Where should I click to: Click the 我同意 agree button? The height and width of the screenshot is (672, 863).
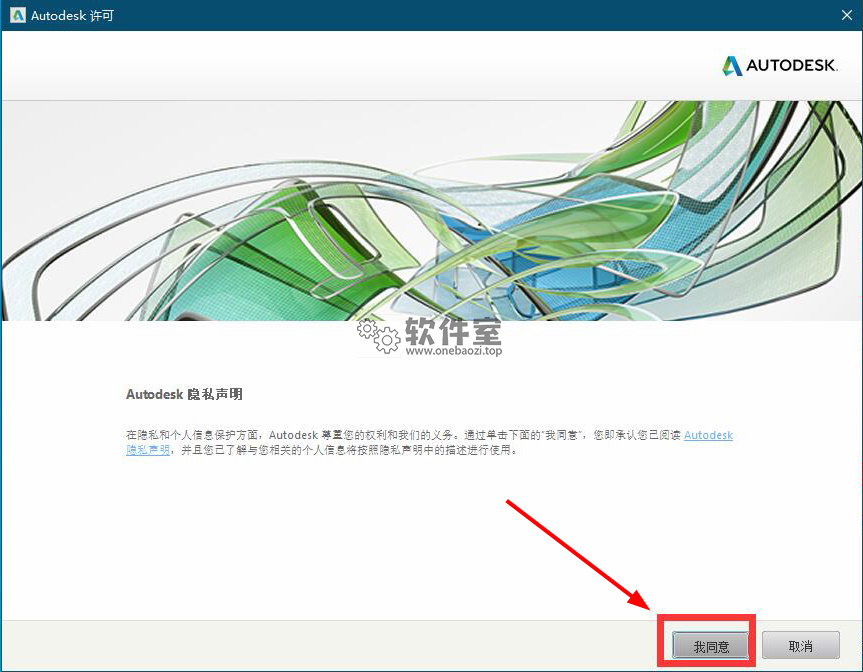711,646
